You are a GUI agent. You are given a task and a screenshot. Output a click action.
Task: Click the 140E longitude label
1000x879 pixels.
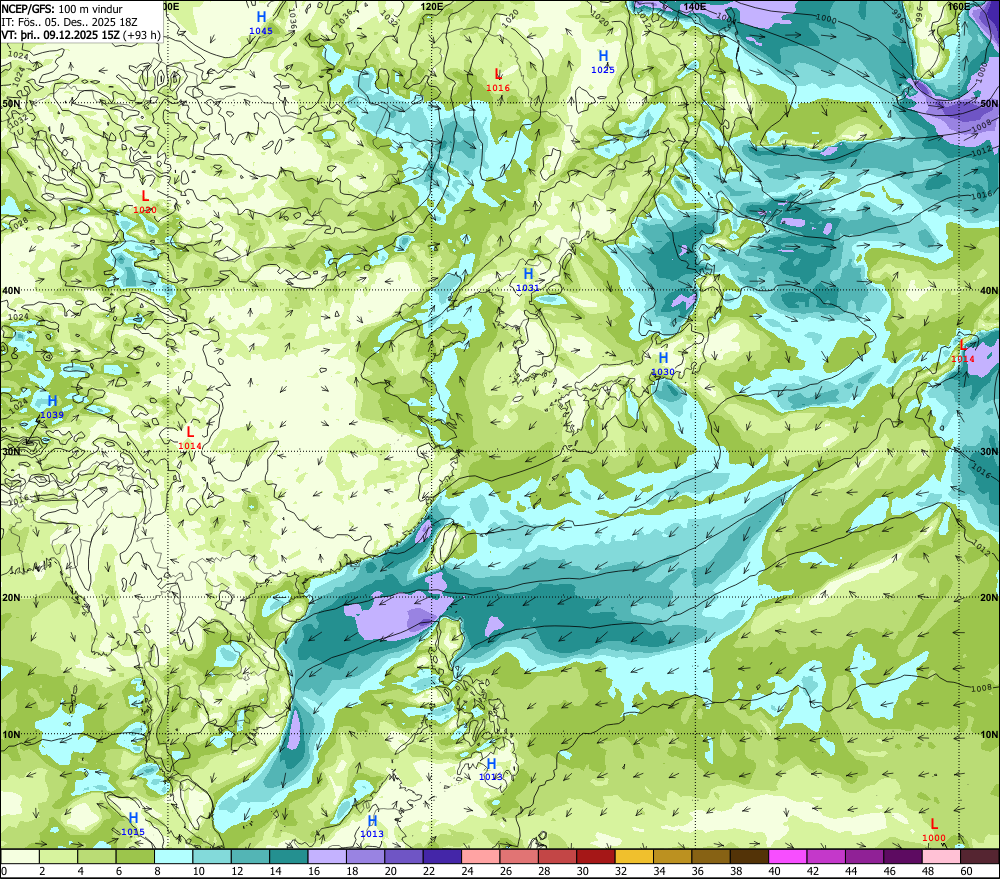click(695, 6)
